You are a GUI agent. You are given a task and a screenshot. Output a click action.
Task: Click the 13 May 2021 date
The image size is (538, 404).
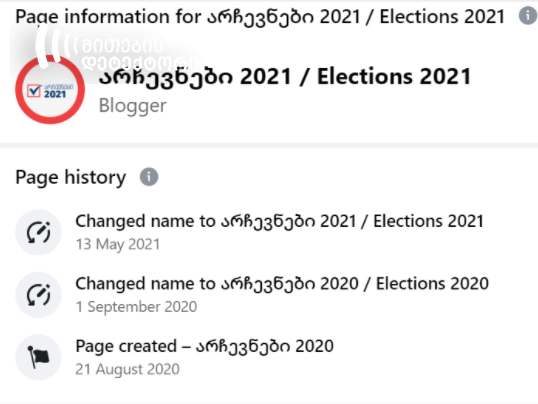point(118,244)
